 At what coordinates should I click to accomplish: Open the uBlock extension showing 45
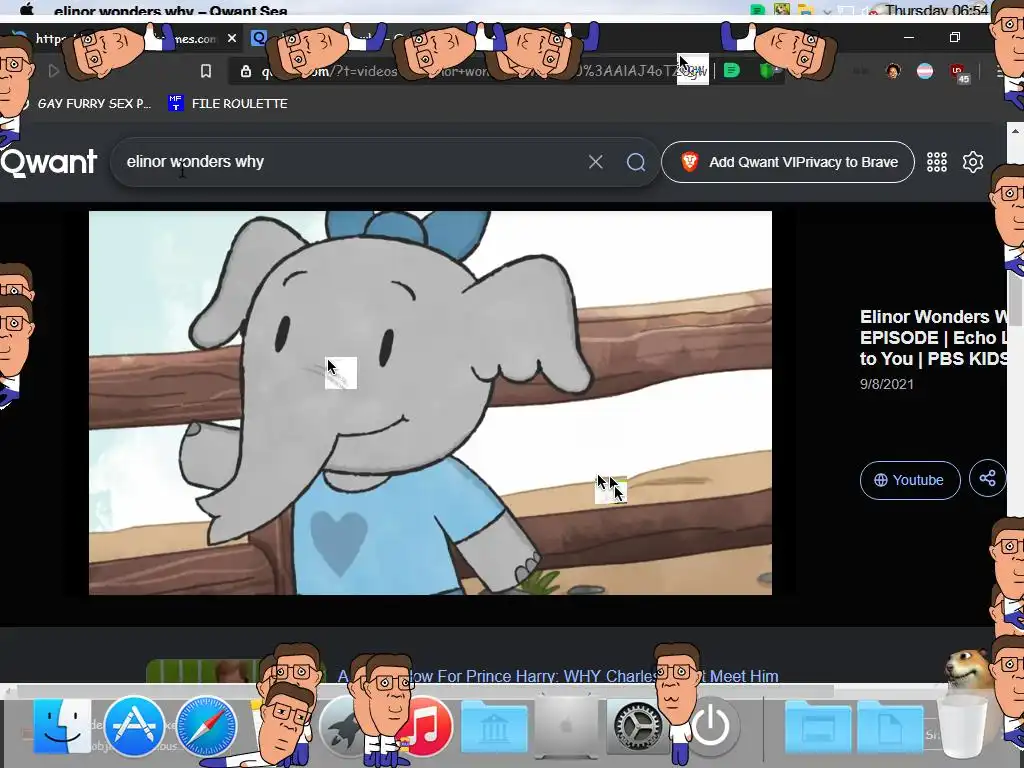[959, 72]
